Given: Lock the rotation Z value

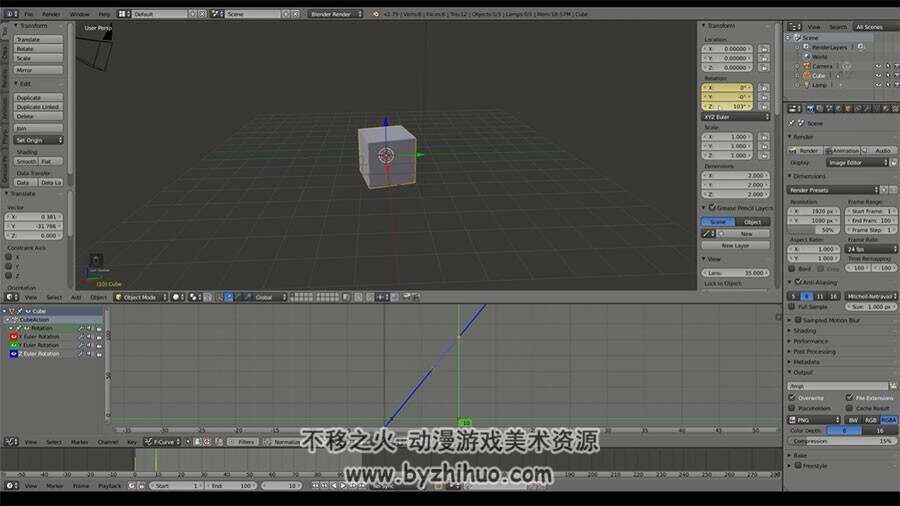Looking at the screenshot, I should 763,107.
